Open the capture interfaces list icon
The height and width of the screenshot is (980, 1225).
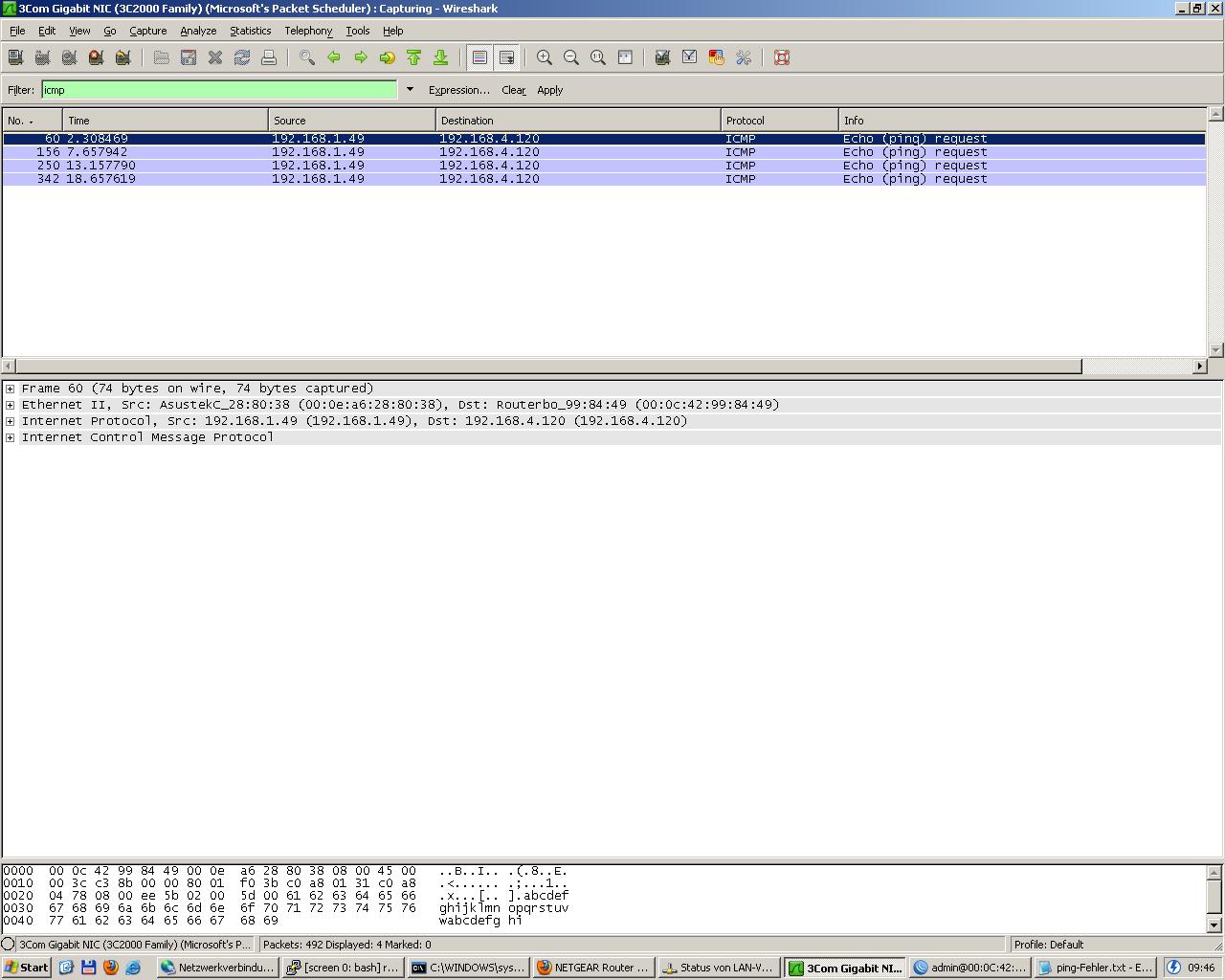(x=15, y=57)
